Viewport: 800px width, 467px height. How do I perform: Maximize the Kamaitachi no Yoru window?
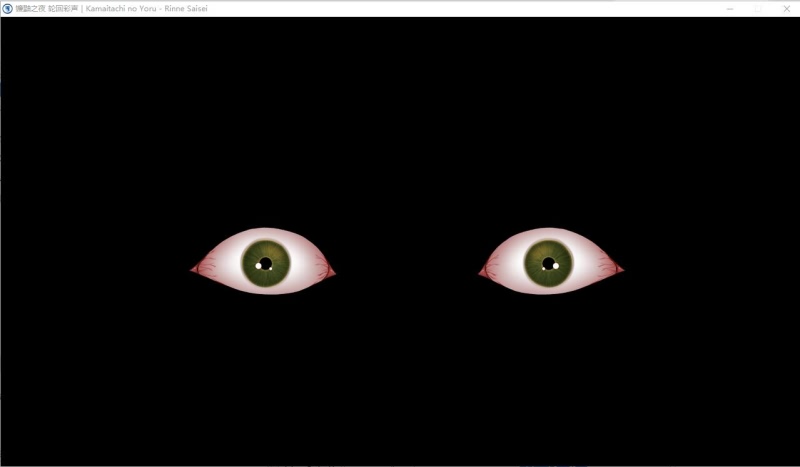point(758,9)
